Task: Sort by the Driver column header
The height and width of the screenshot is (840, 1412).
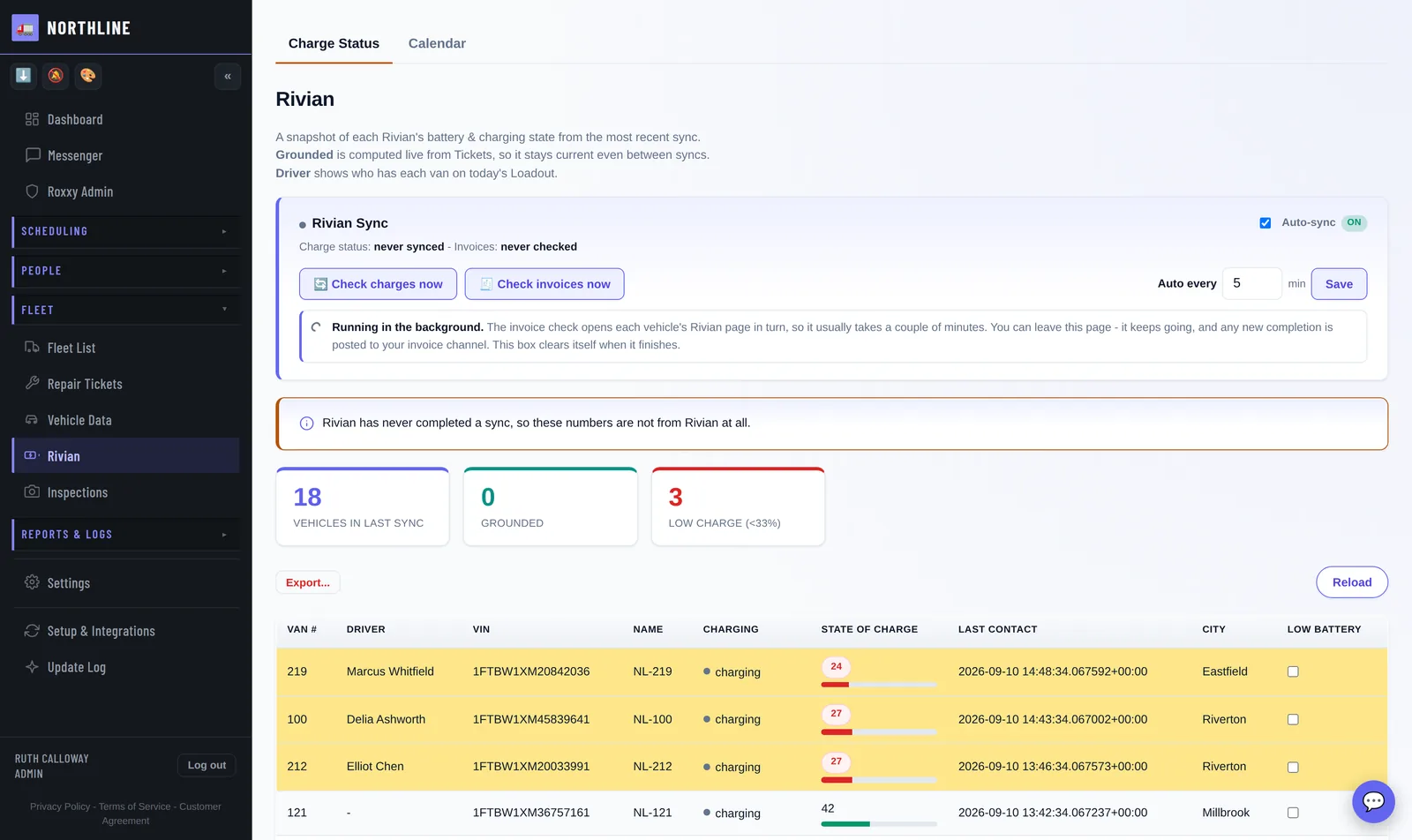Action: (x=366, y=630)
